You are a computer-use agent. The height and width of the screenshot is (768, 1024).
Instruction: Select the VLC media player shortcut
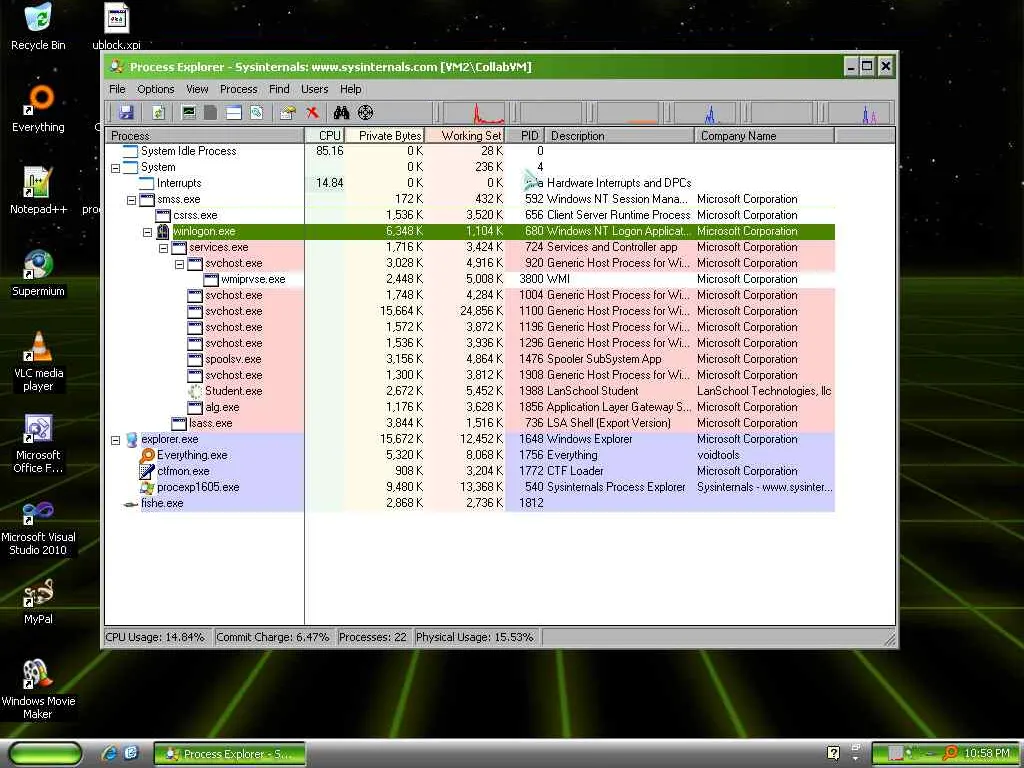tap(38, 361)
